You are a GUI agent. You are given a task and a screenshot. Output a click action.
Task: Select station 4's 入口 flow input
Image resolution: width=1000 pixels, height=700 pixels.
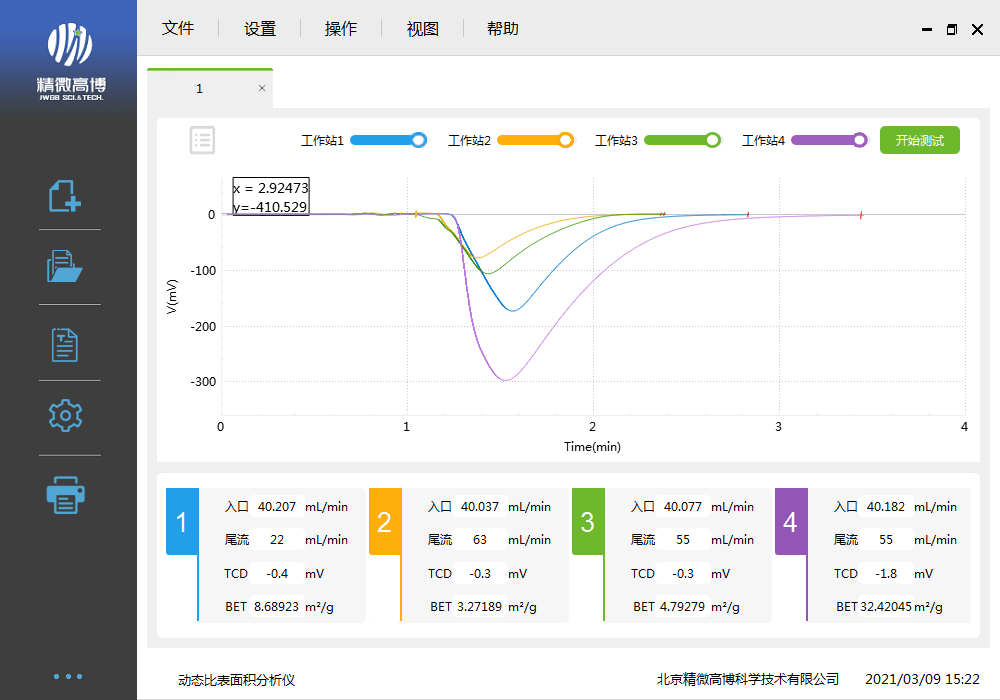pos(884,506)
